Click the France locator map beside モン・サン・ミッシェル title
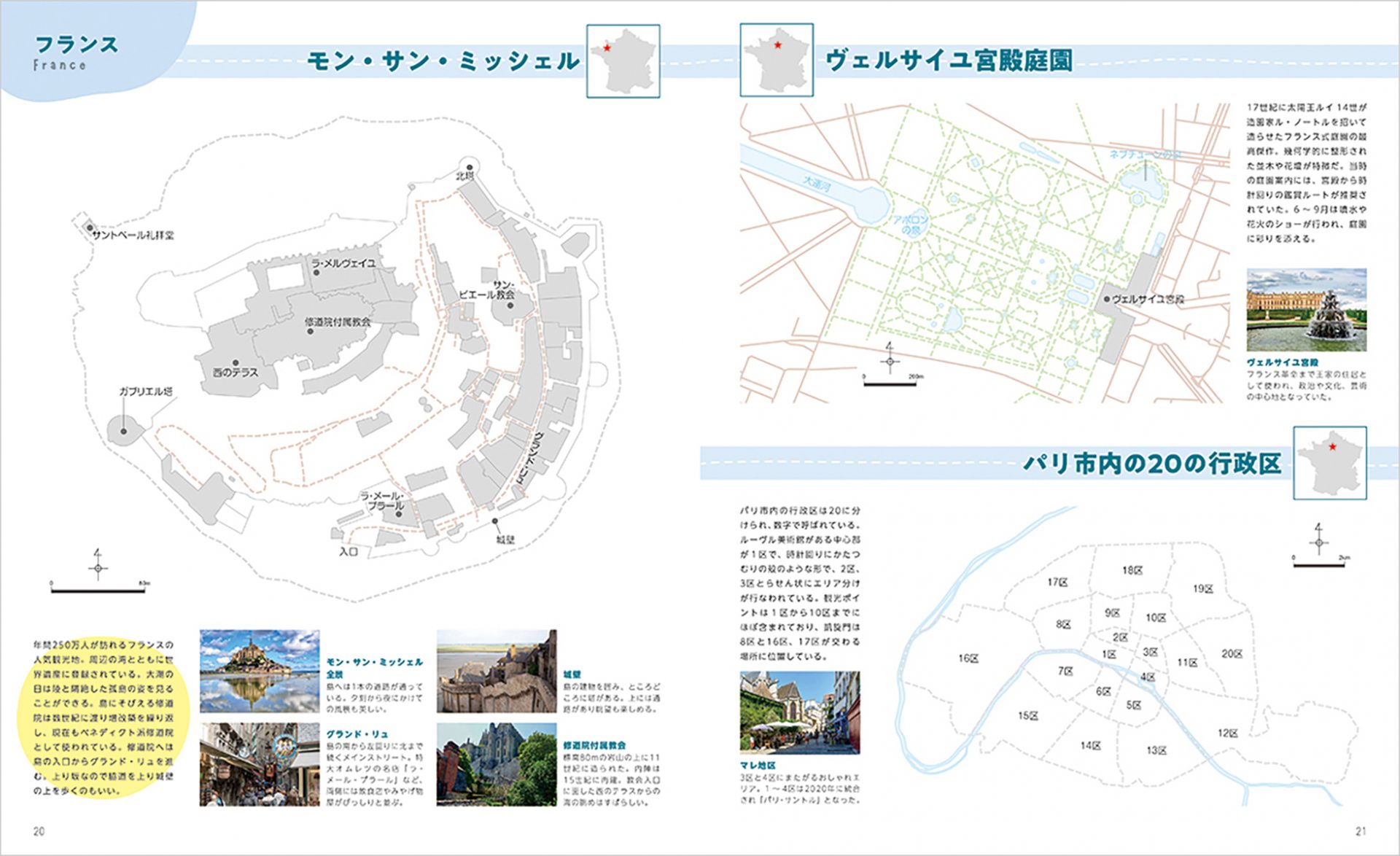Screen dimensions: 1400x856 623,61
